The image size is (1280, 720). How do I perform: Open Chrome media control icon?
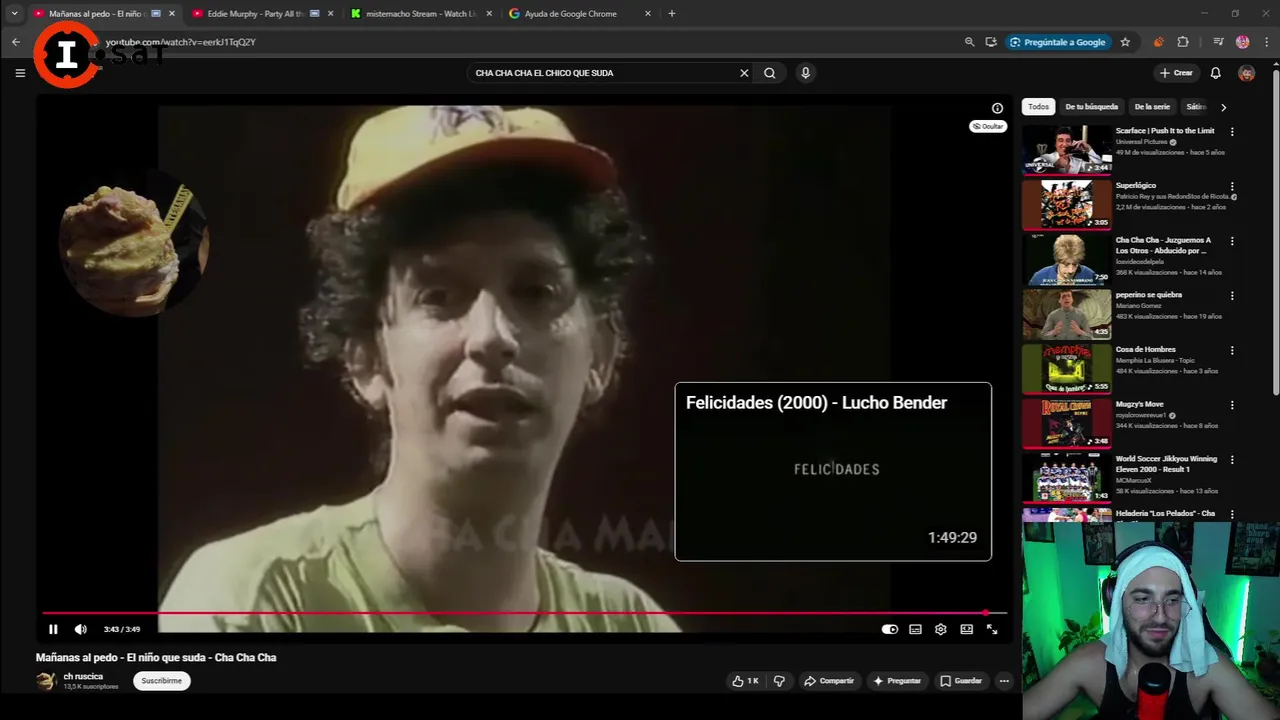tap(1218, 42)
